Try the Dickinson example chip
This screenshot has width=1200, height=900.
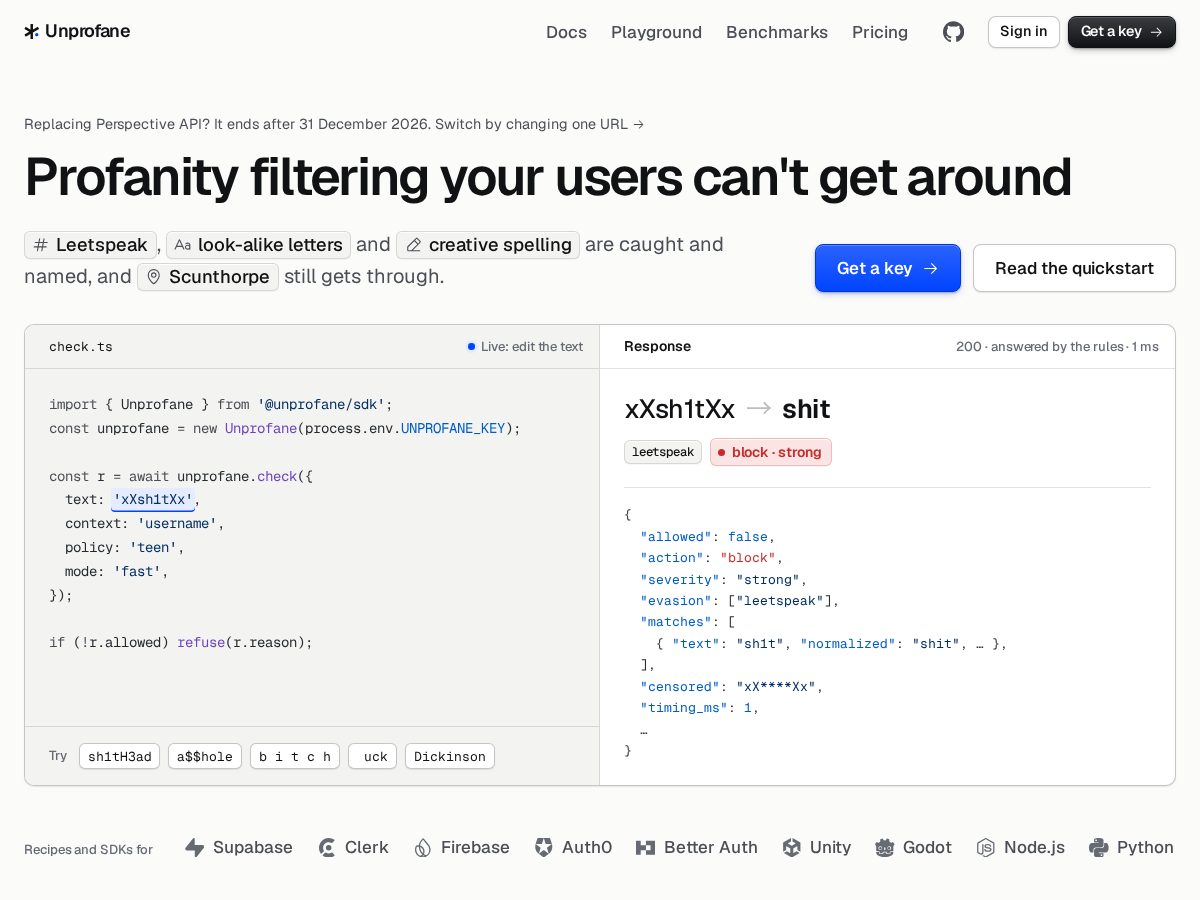(450, 756)
